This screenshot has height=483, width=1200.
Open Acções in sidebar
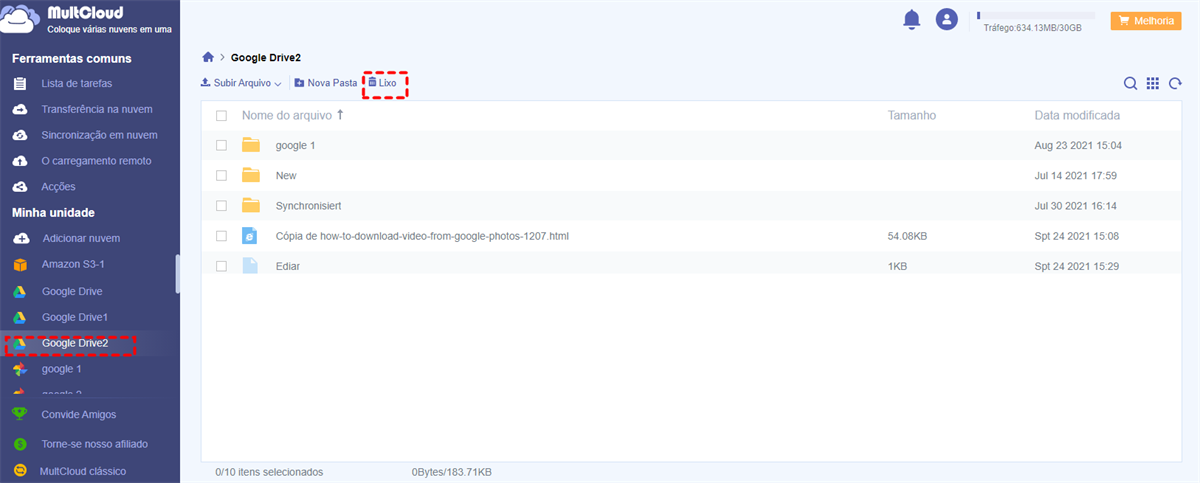pos(58,187)
